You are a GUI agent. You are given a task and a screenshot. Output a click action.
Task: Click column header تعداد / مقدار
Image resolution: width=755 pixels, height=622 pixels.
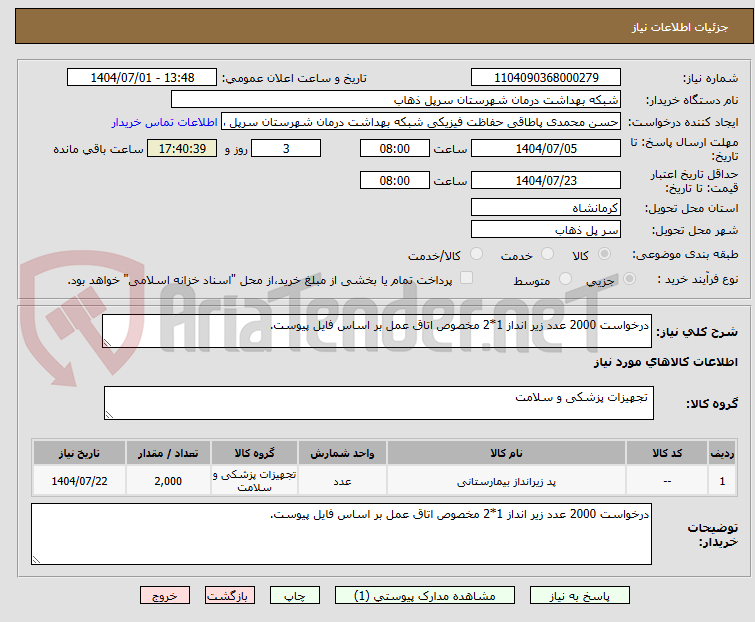(168, 453)
